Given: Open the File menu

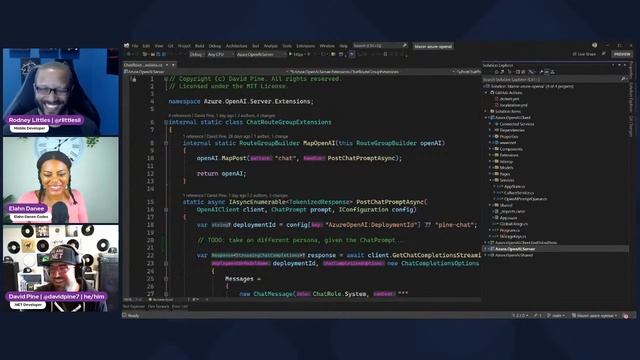Looking at the screenshot, I should [135, 46].
